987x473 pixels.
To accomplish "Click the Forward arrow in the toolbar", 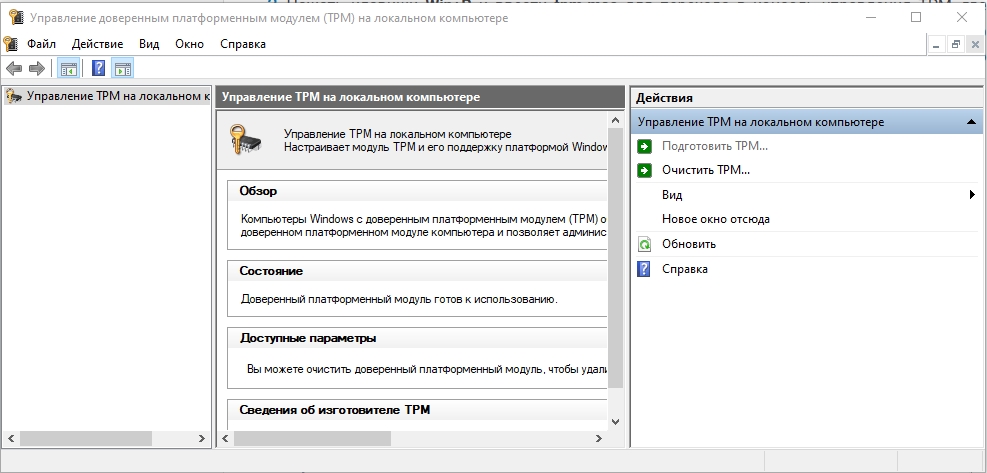I will [x=37, y=68].
